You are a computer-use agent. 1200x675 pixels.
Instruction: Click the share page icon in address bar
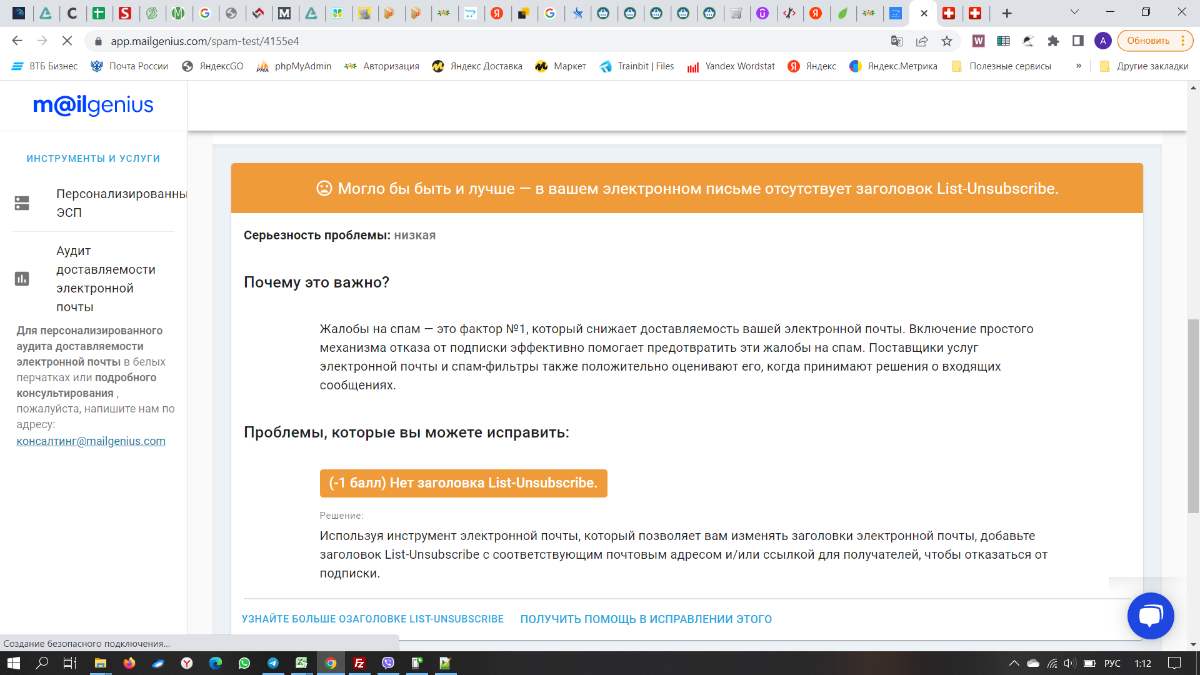tap(921, 41)
